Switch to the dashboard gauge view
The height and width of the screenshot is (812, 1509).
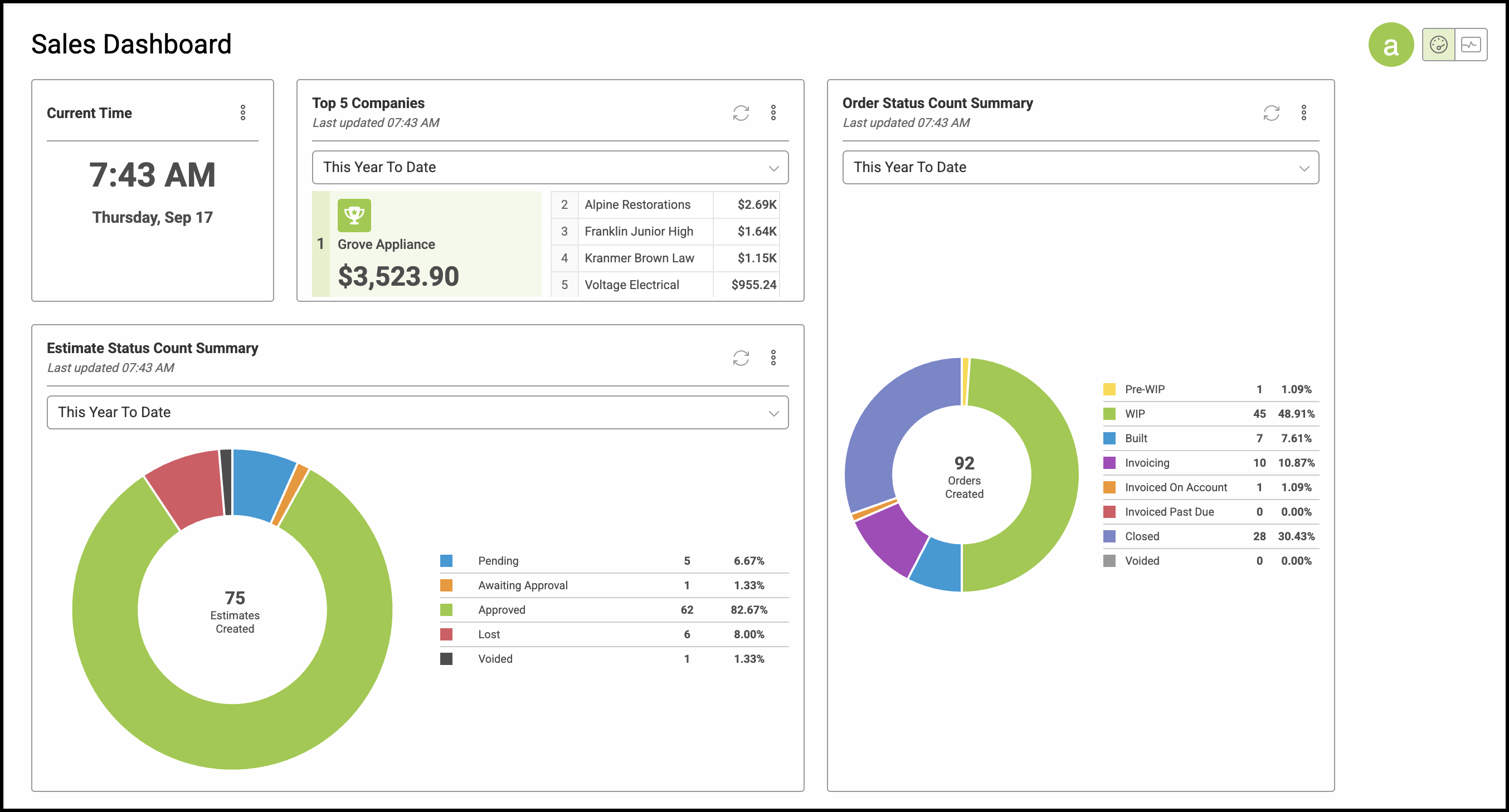point(1438,45)
